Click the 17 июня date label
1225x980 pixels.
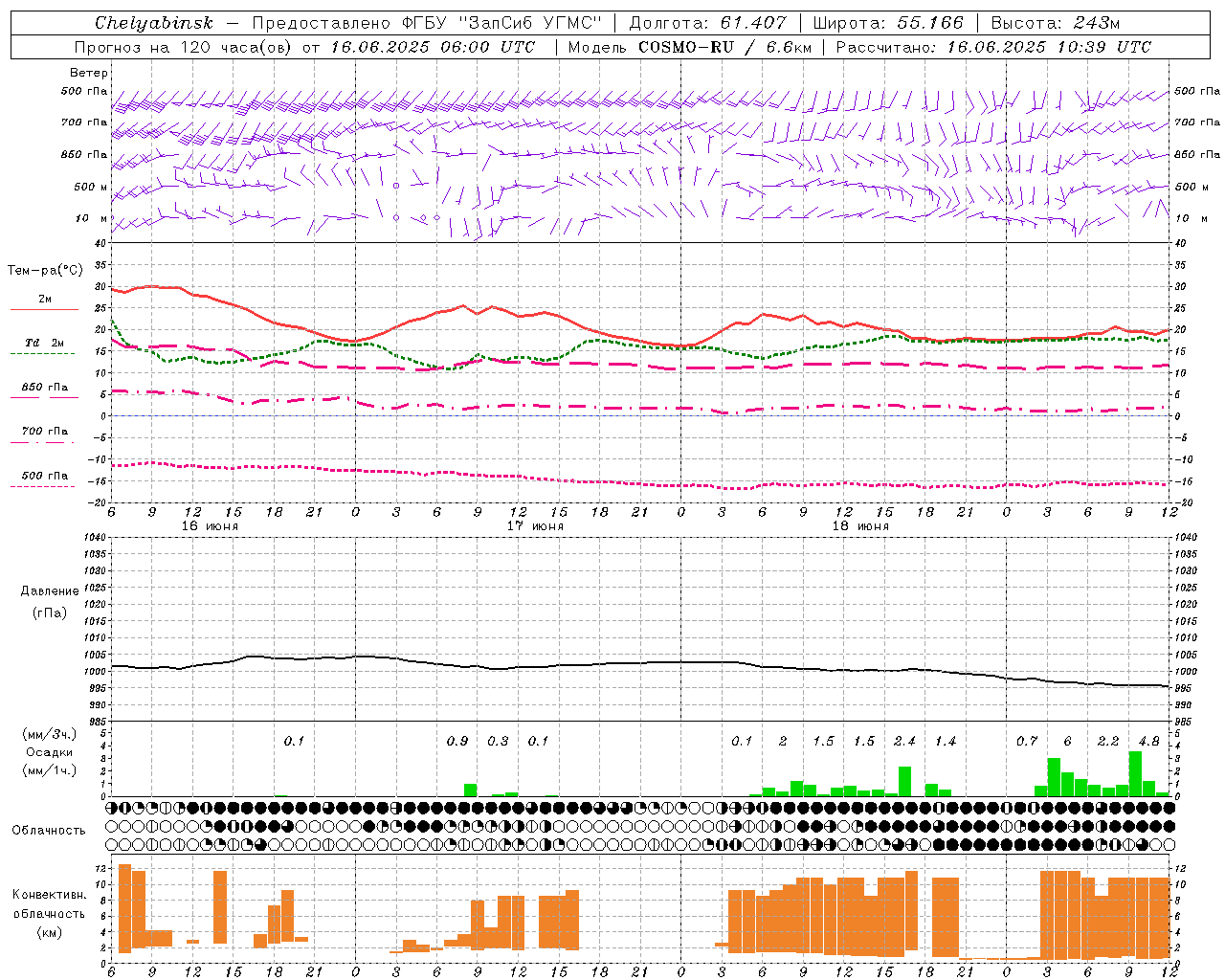(535, 526)
